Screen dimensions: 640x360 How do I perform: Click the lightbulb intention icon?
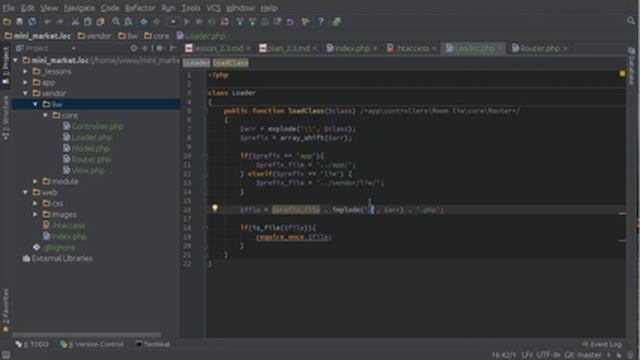[x=215, y=209]
